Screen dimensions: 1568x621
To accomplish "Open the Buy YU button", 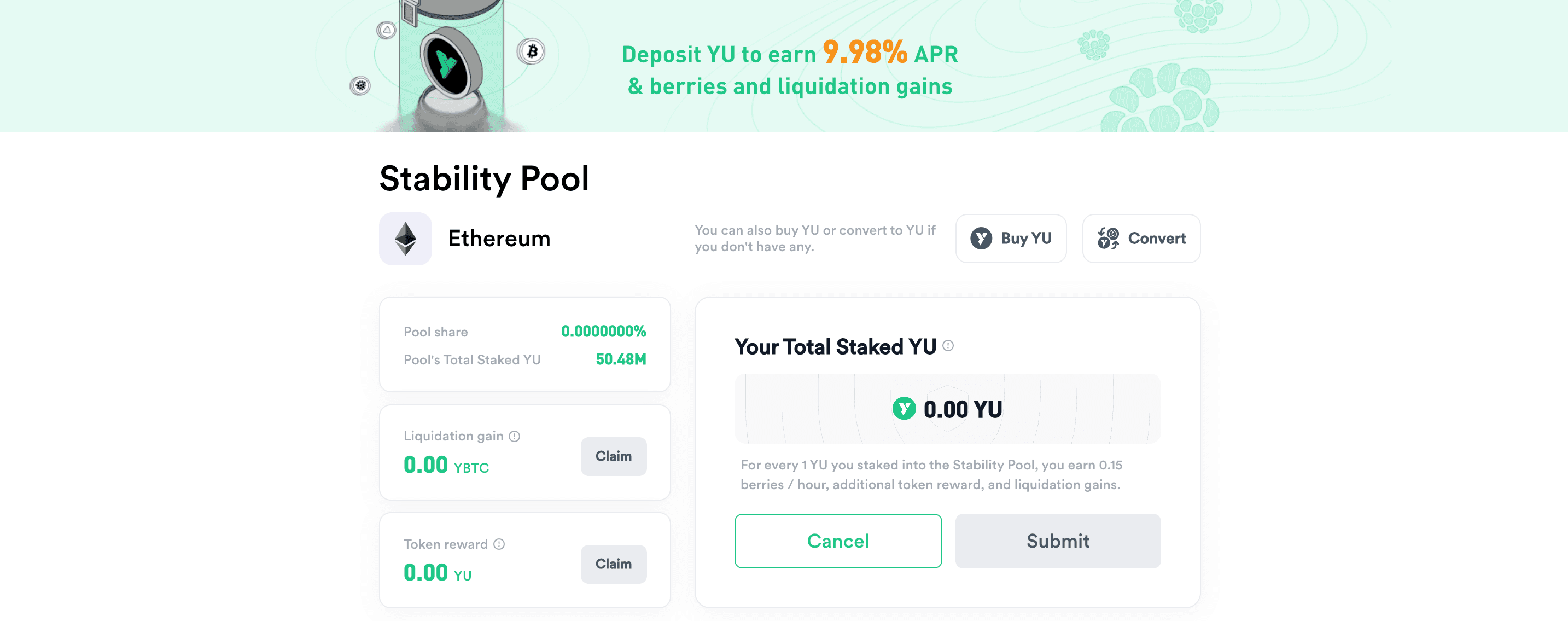I will 1011,238.
